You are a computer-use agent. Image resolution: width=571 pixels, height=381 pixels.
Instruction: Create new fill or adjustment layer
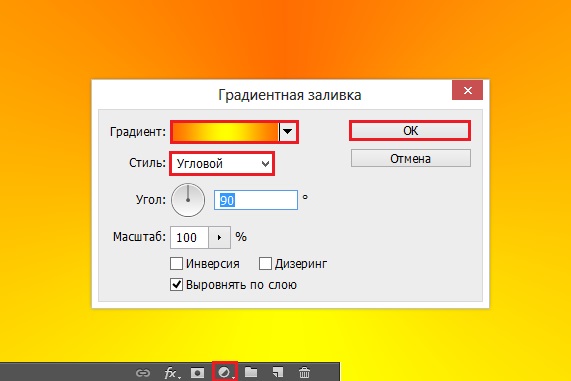225,372
